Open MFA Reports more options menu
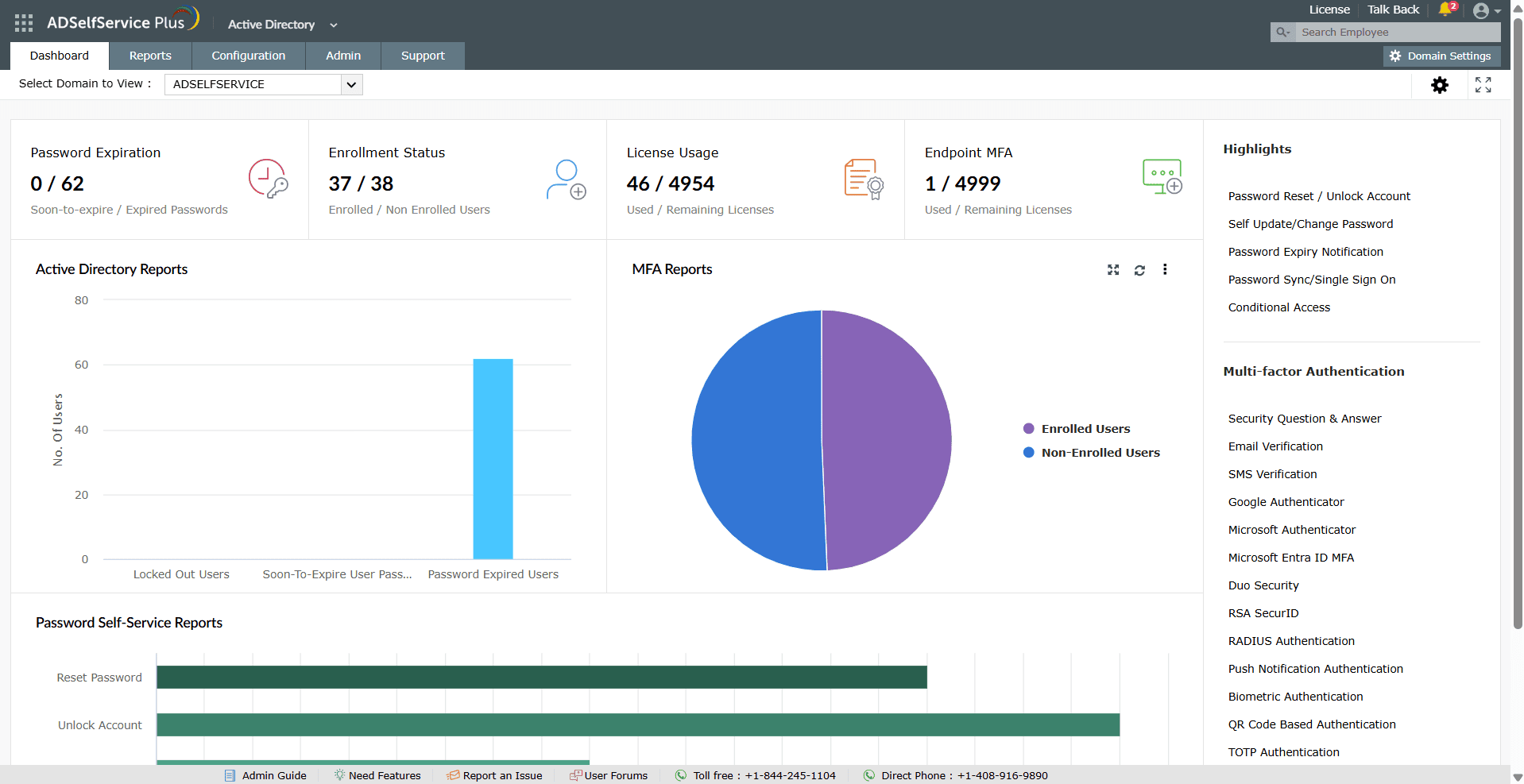This screenshot has width=1524, height=784. click(x=1165, y=269)
